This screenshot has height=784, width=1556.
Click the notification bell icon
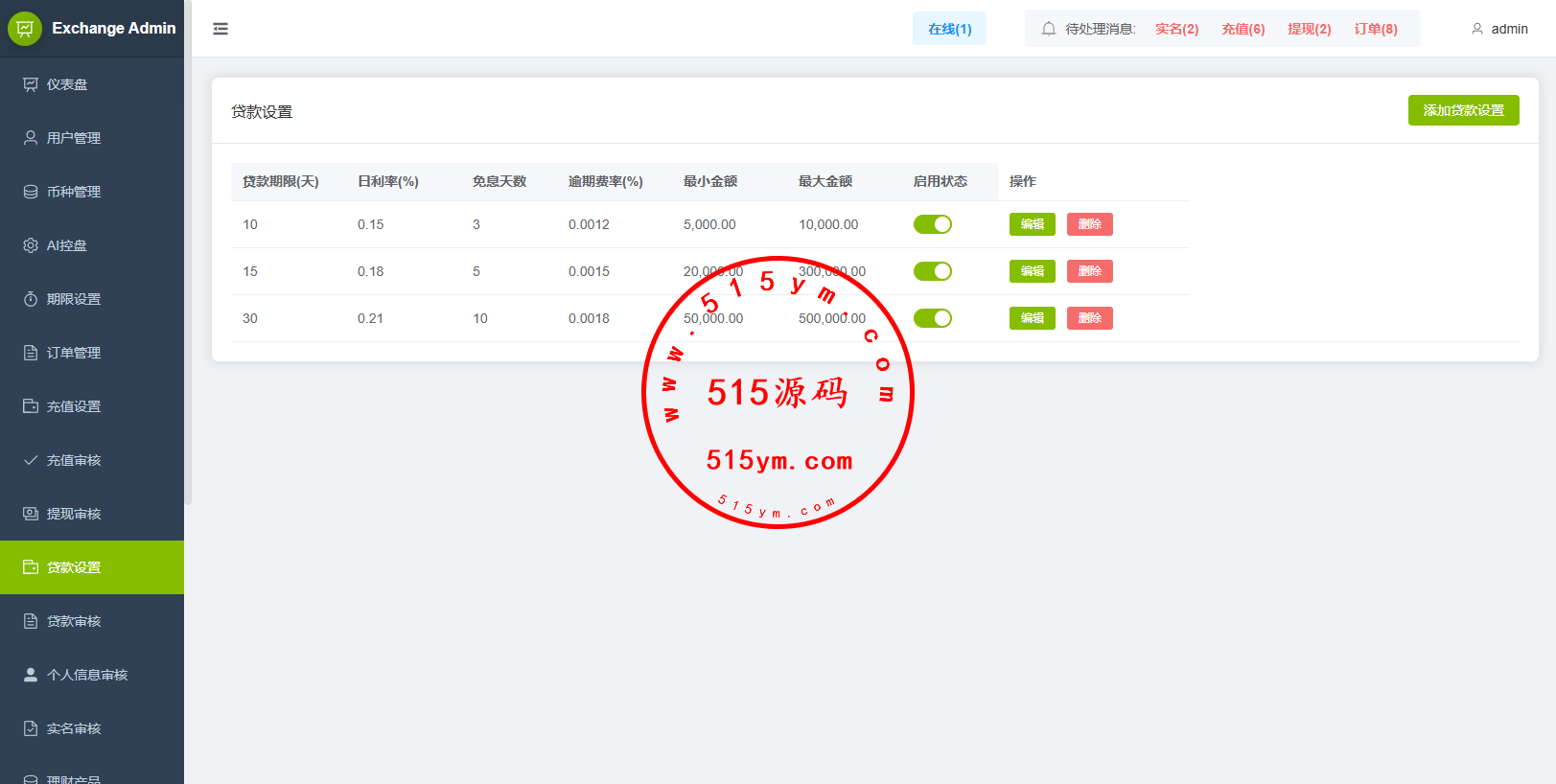click(x=1049, y=29)
